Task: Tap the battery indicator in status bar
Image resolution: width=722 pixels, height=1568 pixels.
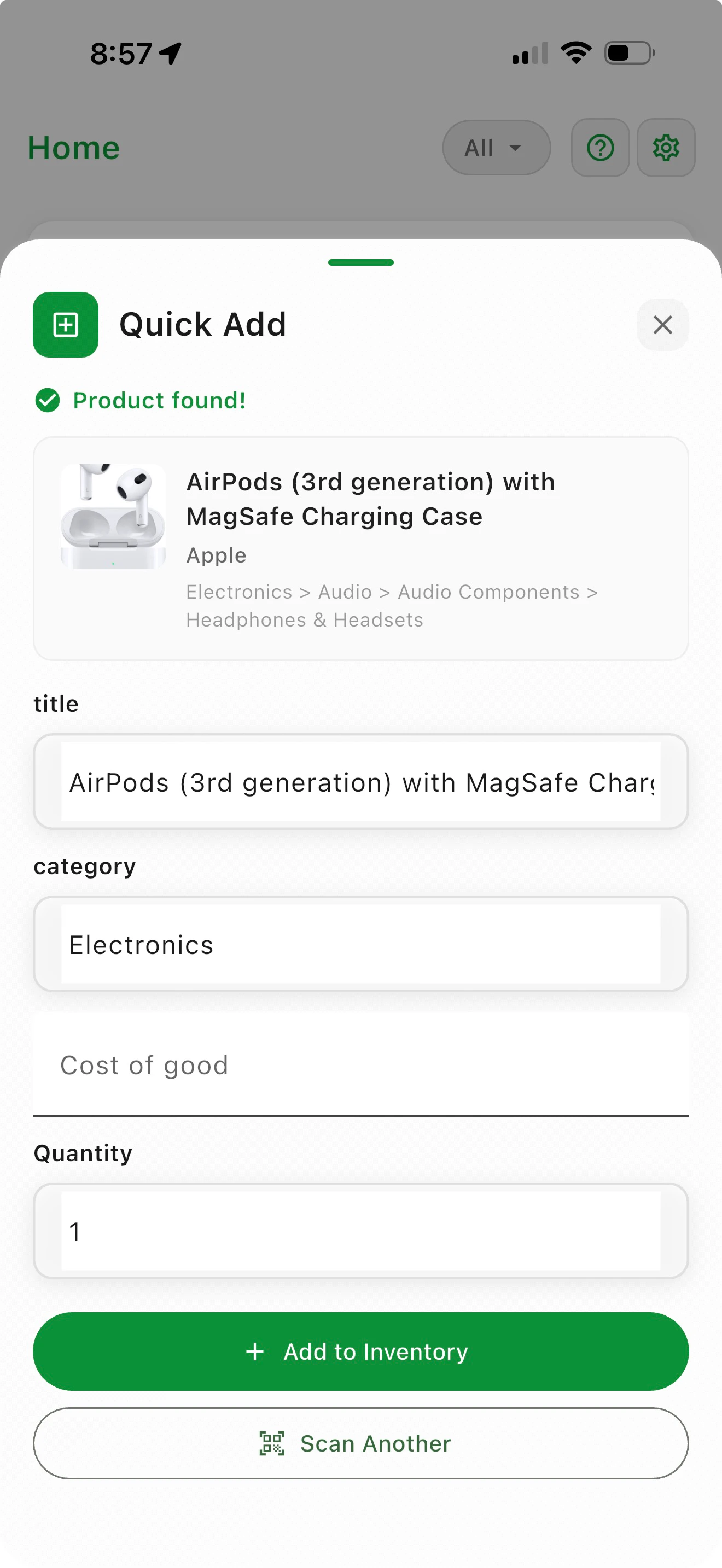Action: (630, 53)
